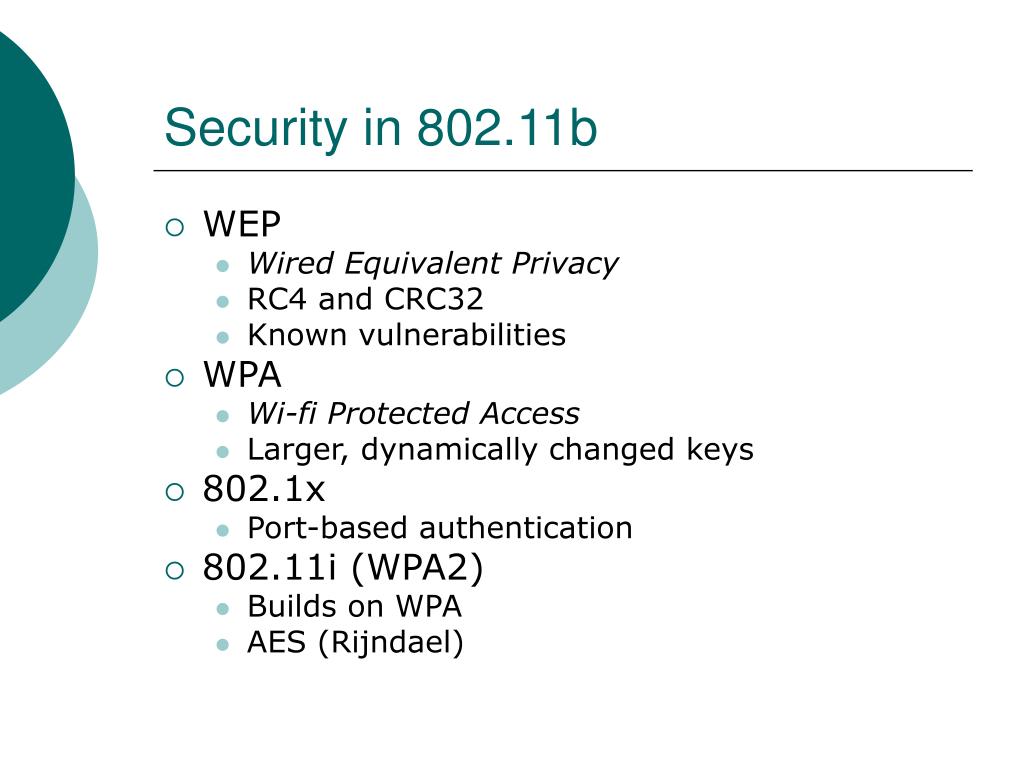Viewport: 1024px width, 768px height.
Task: Click the dot bullet before Wired Equivalent Privacy
Action: tap(223, 266)
